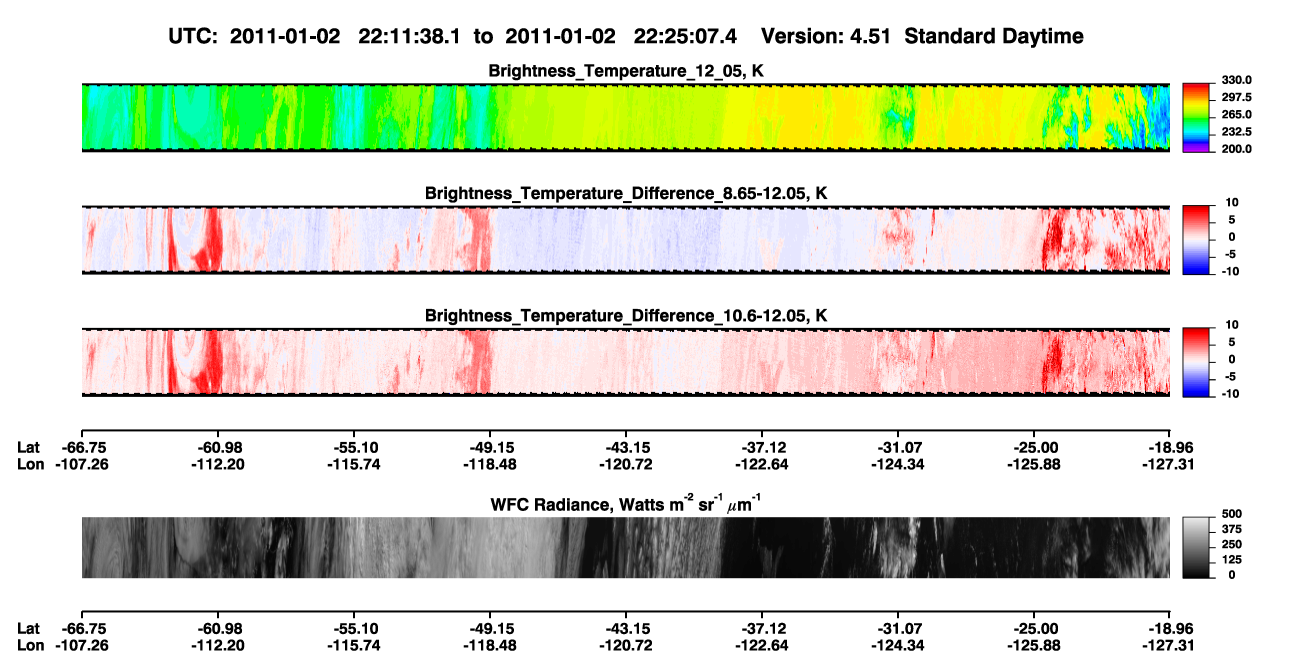Click the 375 label on the radiance colorbar
This screenshot has width=1300, height=667.
click(1233, 529)
